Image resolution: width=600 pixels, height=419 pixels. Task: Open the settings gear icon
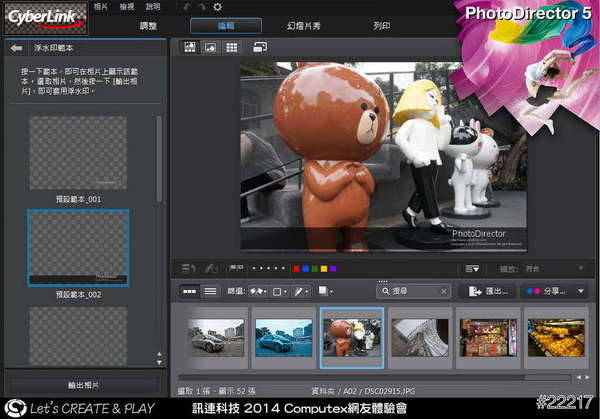pos(217,7)
